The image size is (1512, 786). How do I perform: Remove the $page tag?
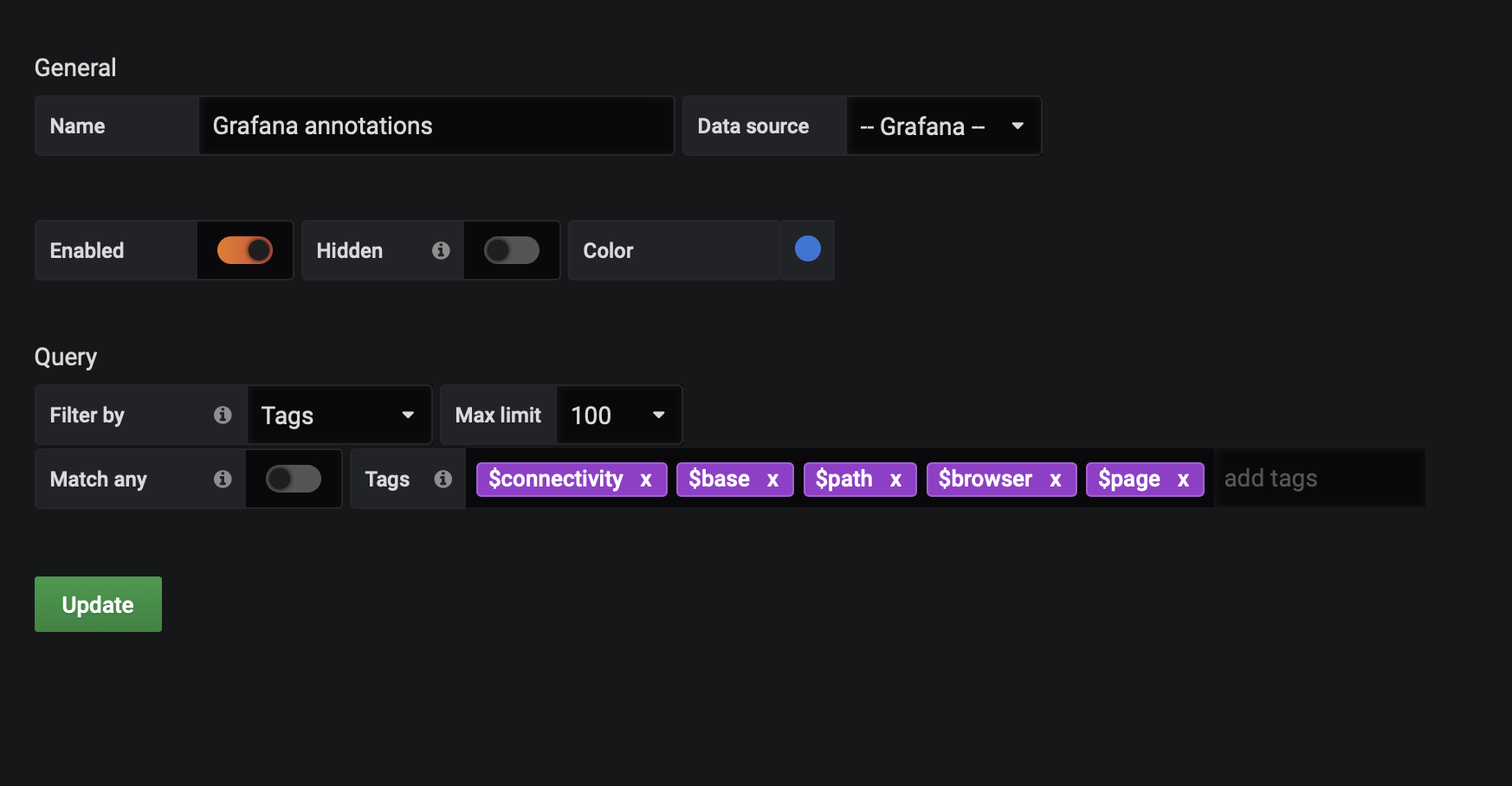pyautogui.click(x=1184, y=480)
